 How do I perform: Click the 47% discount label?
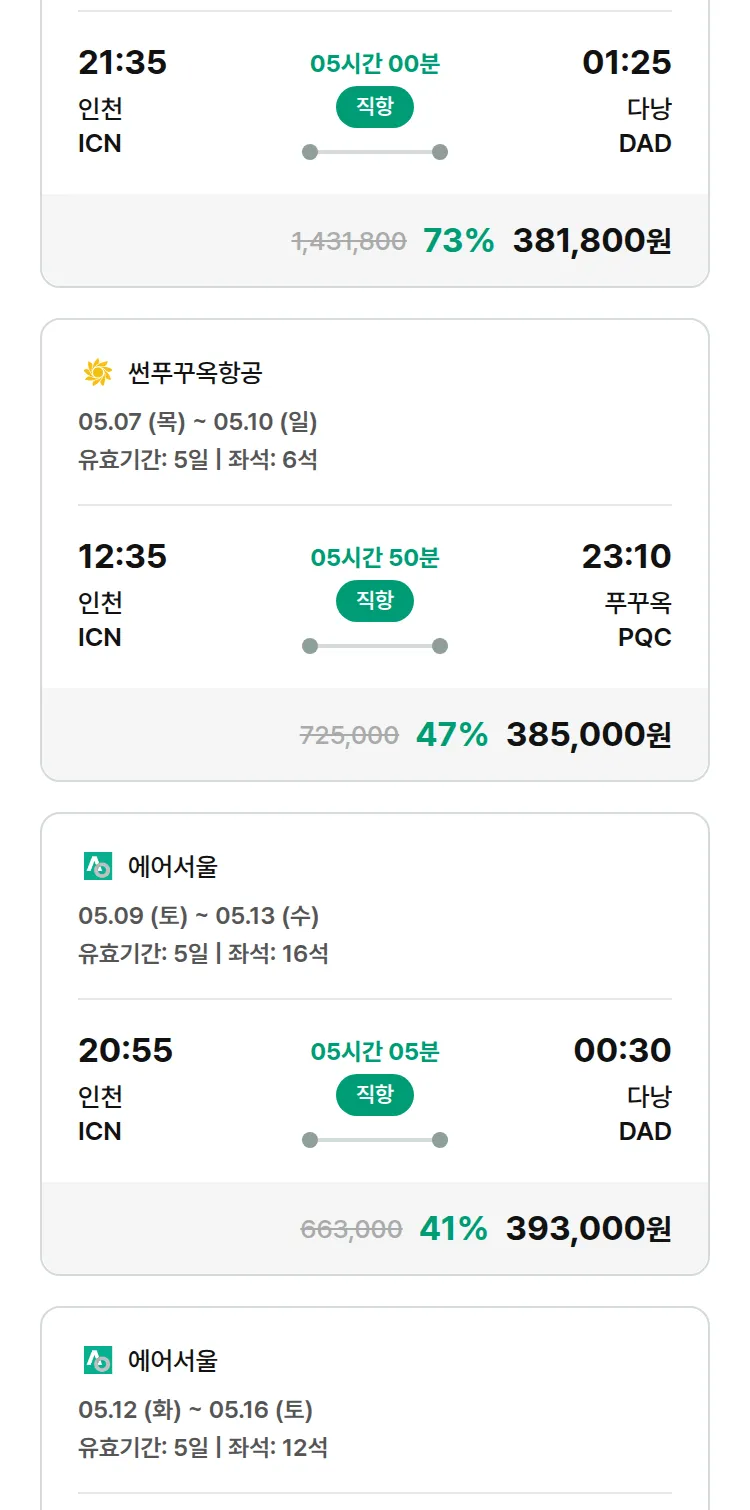[x=452, y=735]
